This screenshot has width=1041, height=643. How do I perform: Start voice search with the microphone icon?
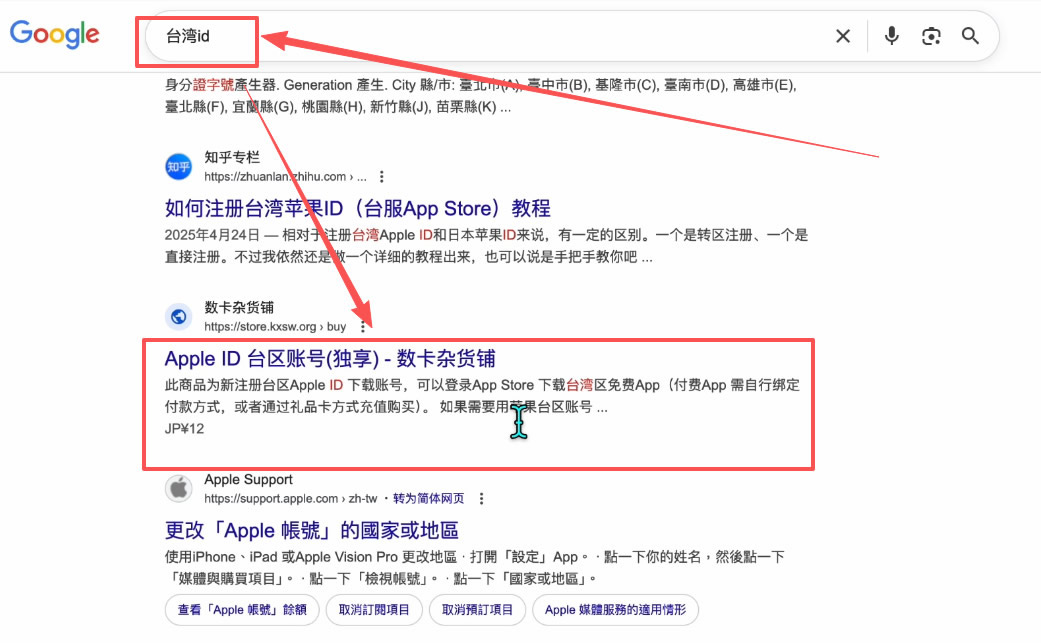point(890,35)
